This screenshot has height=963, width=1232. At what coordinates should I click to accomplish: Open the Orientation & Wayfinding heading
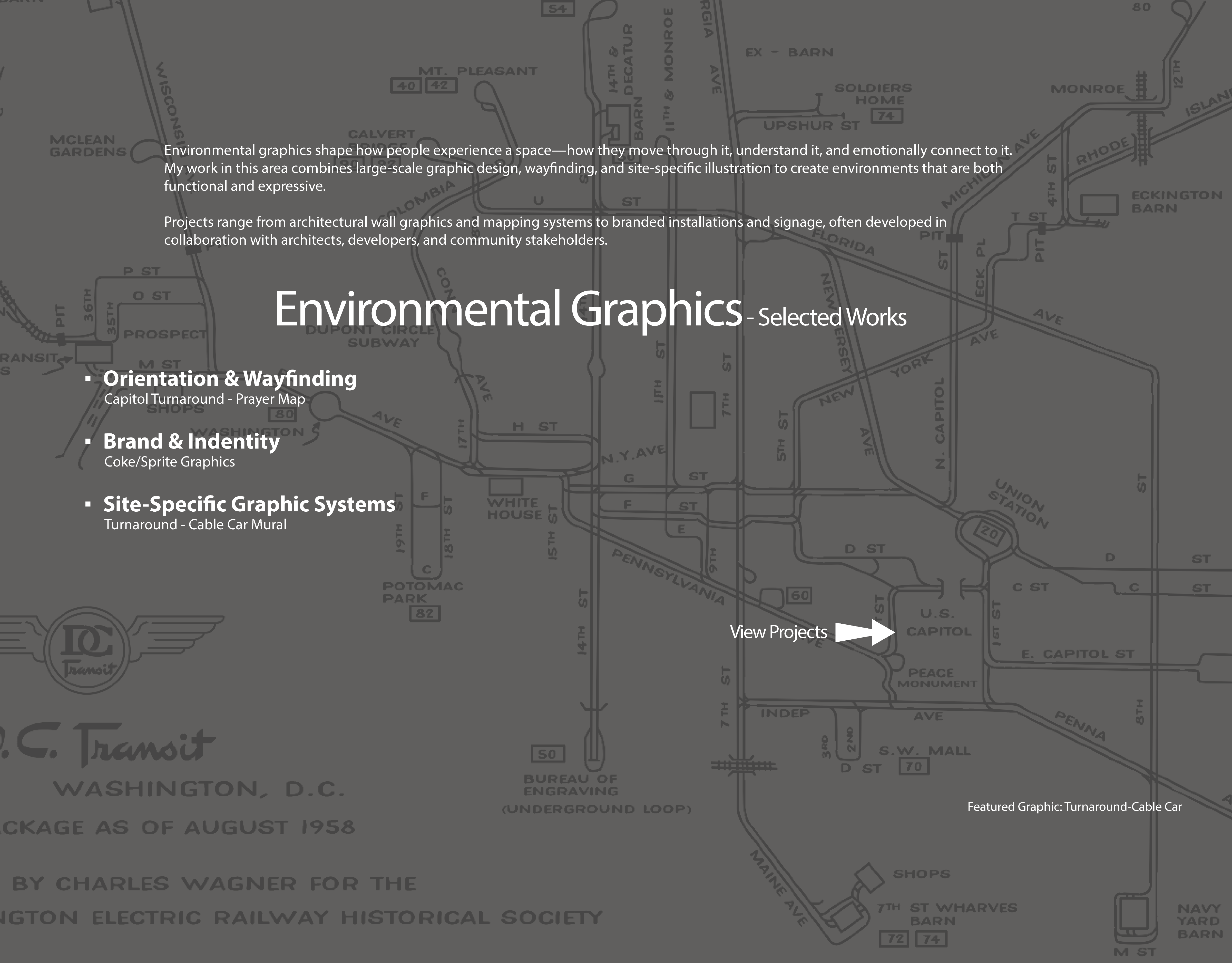(230, 378)
